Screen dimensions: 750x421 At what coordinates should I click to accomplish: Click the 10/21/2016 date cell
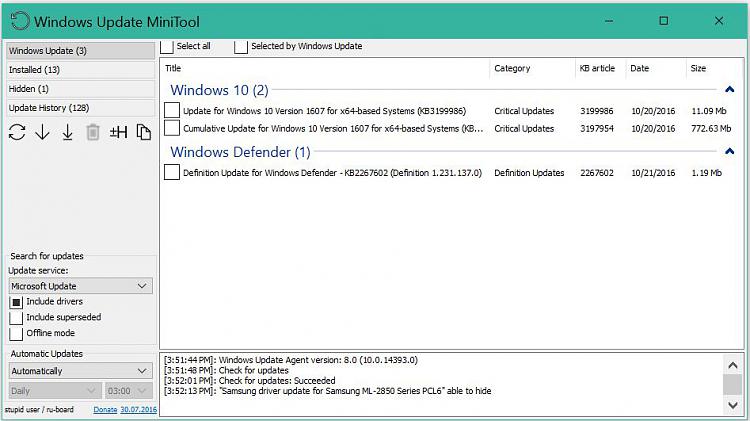[653, 173]
